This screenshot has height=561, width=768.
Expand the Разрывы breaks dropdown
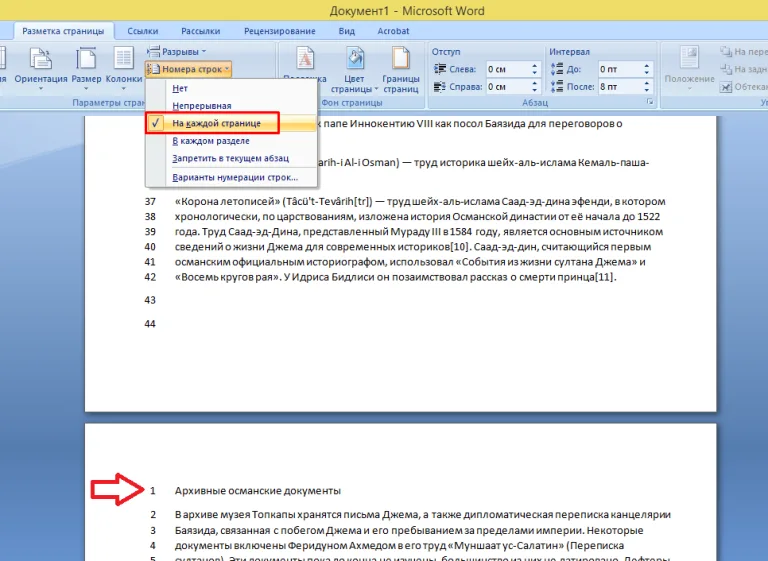177,51
